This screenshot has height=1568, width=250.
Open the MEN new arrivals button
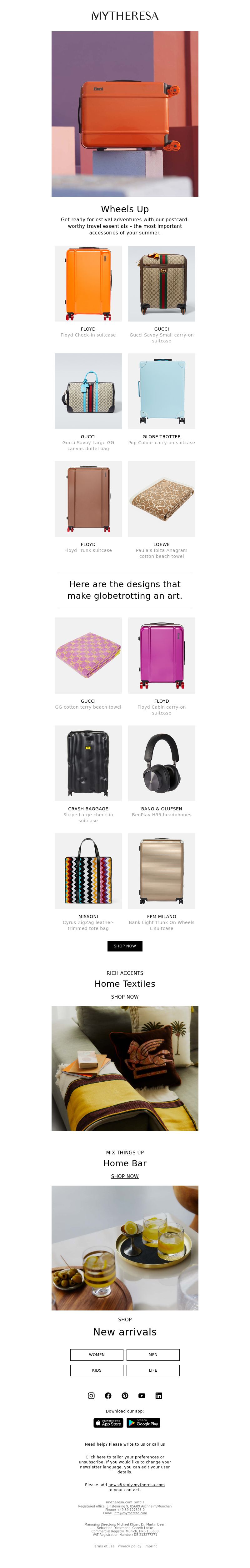(153, 1355)
